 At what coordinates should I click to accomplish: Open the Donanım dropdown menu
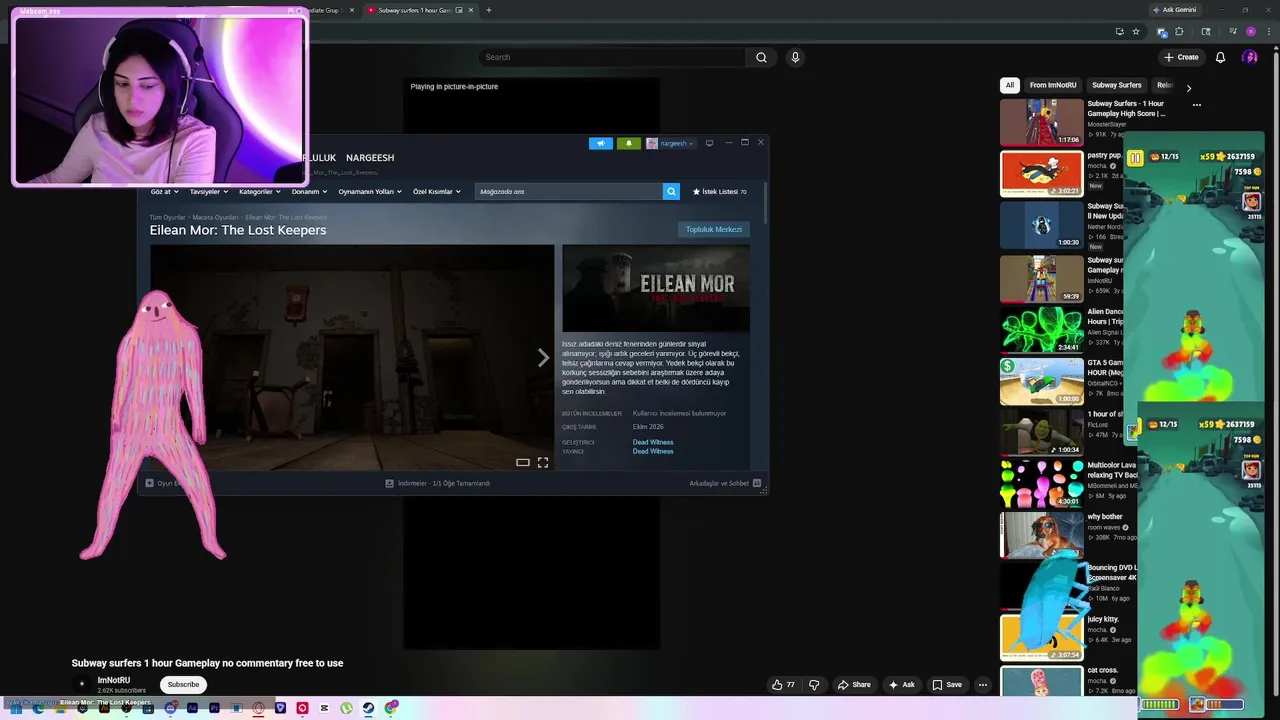(309, 191)
